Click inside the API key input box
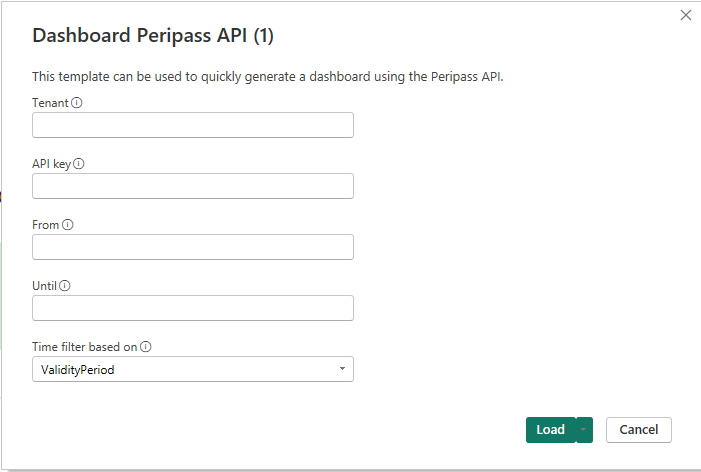Screen dimensions: 701x472 pyautogui.click(x=193, y=186)
